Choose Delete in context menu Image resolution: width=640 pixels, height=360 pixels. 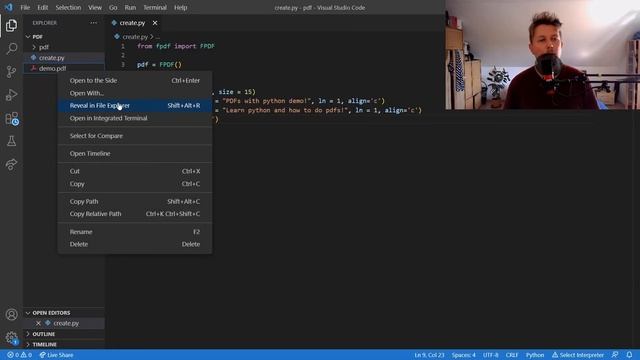pyautogui.click(x=135, y=244)
